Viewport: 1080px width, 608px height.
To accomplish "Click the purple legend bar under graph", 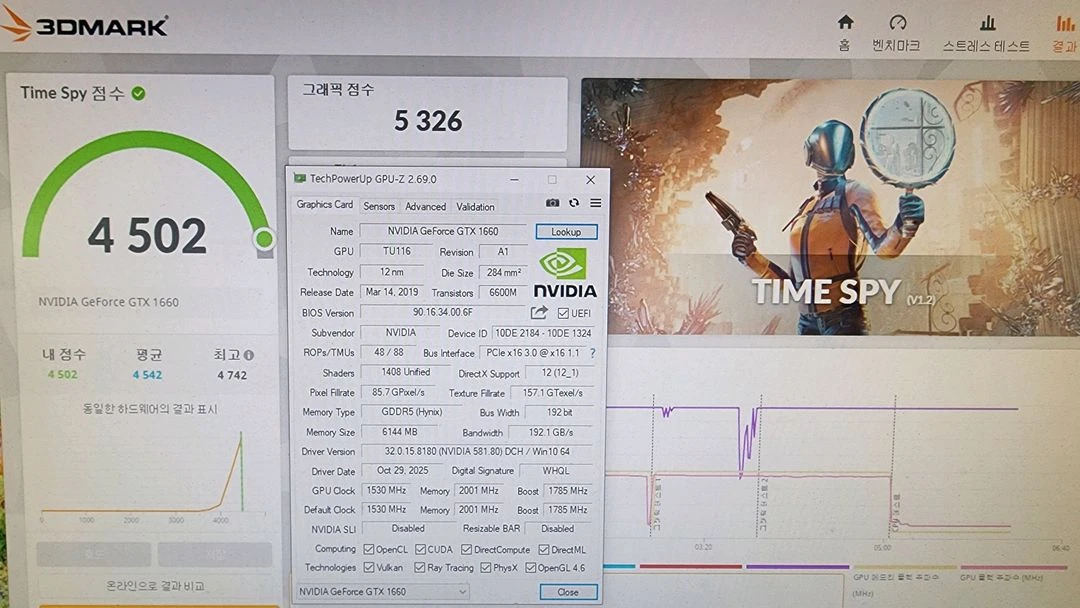I will pyautogui.click(x=798, y=567).
